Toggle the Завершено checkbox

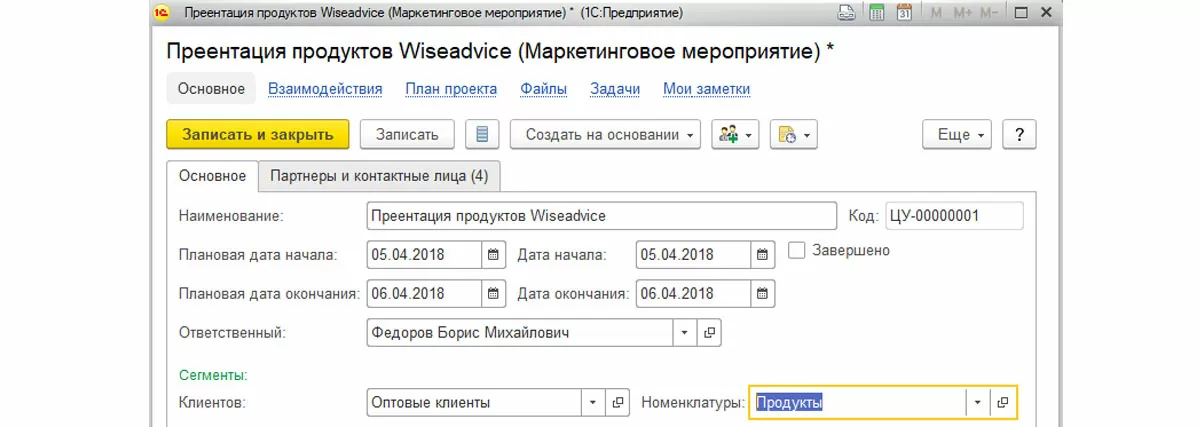tap(797, 250)
